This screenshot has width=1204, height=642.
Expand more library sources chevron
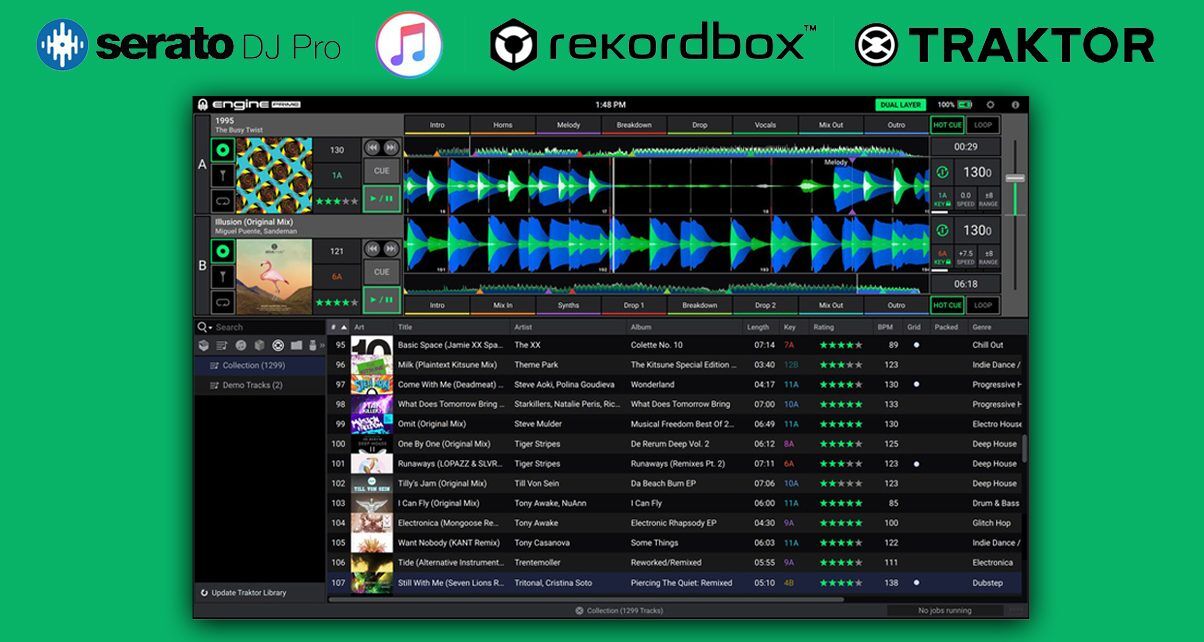point(322,345)
